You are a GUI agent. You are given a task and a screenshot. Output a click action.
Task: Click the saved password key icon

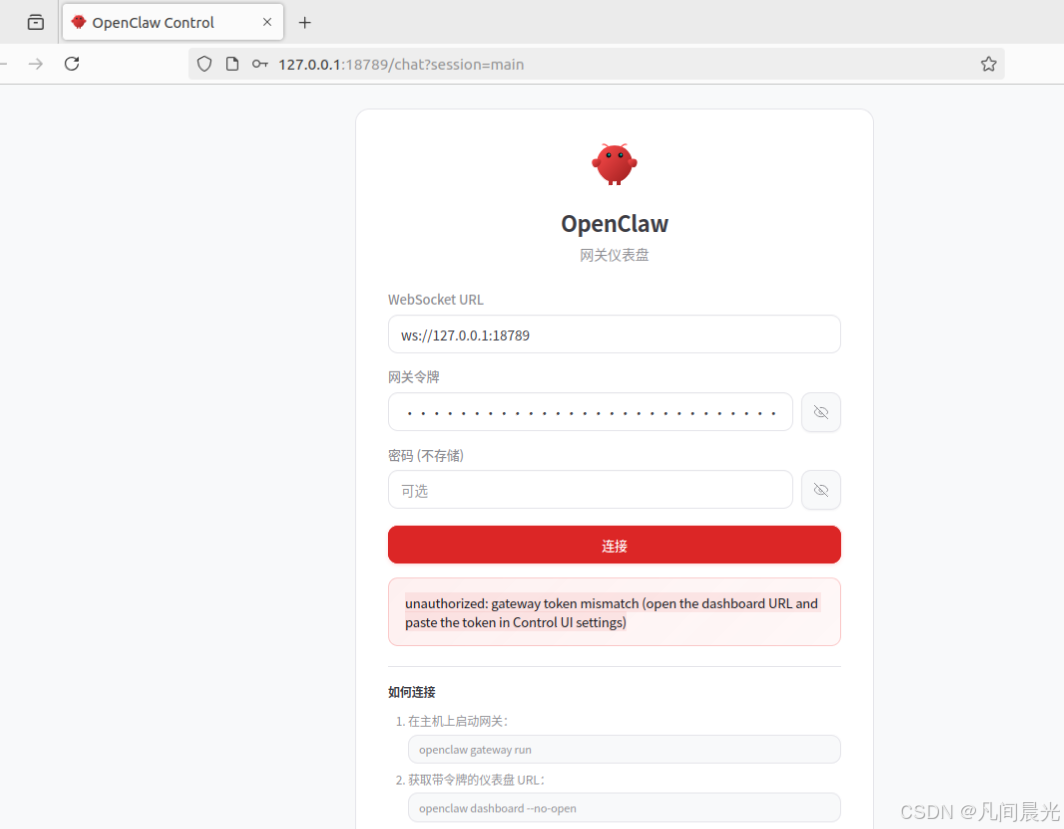click(260, 64)
